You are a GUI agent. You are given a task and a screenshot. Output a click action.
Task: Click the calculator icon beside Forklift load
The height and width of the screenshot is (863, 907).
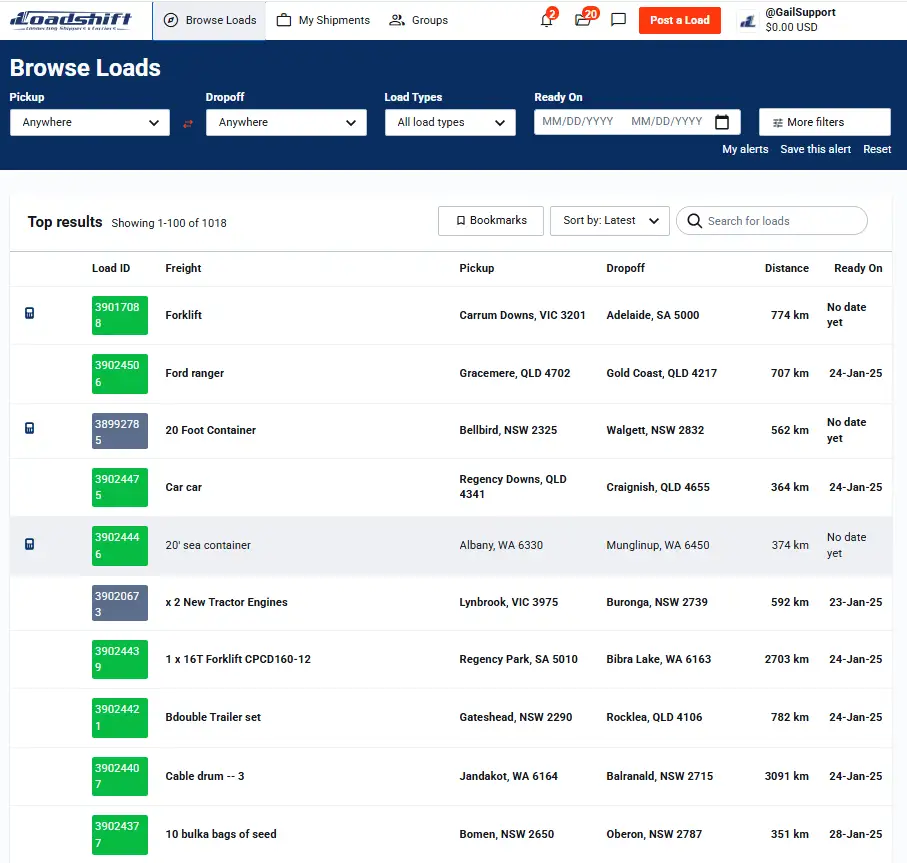point(30,314)
